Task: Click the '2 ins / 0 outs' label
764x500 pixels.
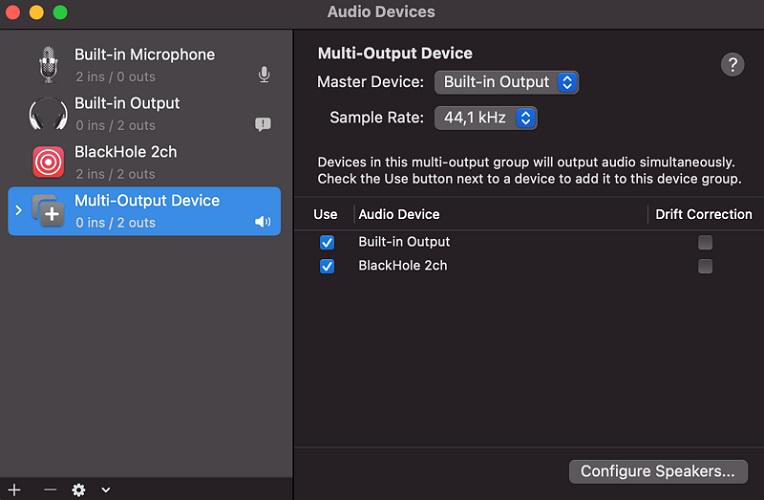Action: (115, 77)
